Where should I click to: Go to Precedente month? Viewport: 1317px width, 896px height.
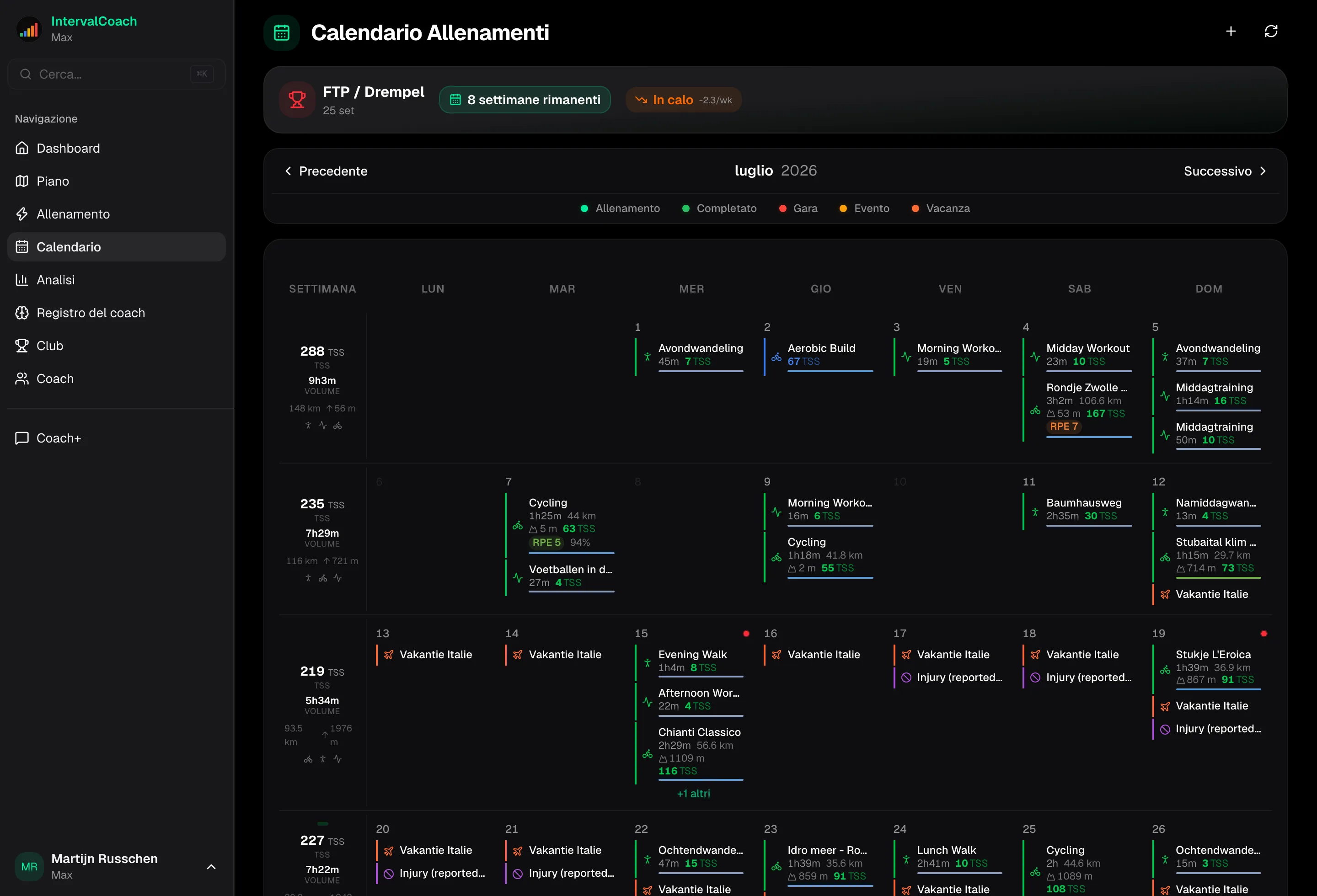tap(325, 171)
